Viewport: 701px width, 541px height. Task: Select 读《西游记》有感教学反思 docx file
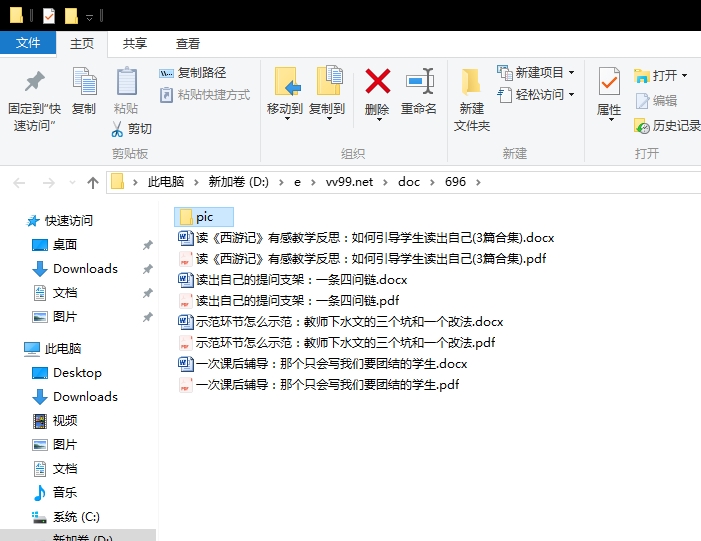point(366,238)
